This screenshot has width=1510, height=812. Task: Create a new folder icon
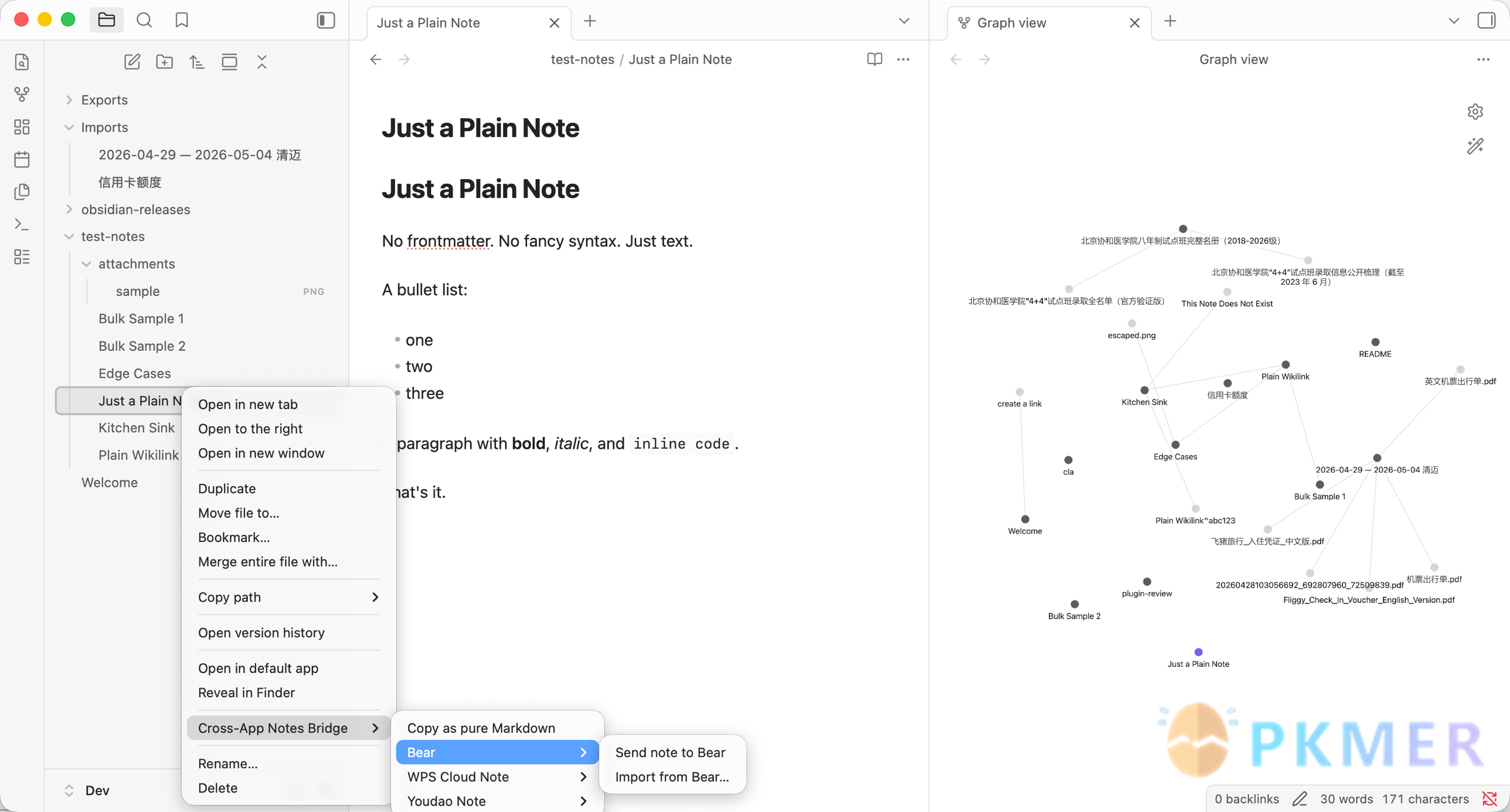click(164, 62)
